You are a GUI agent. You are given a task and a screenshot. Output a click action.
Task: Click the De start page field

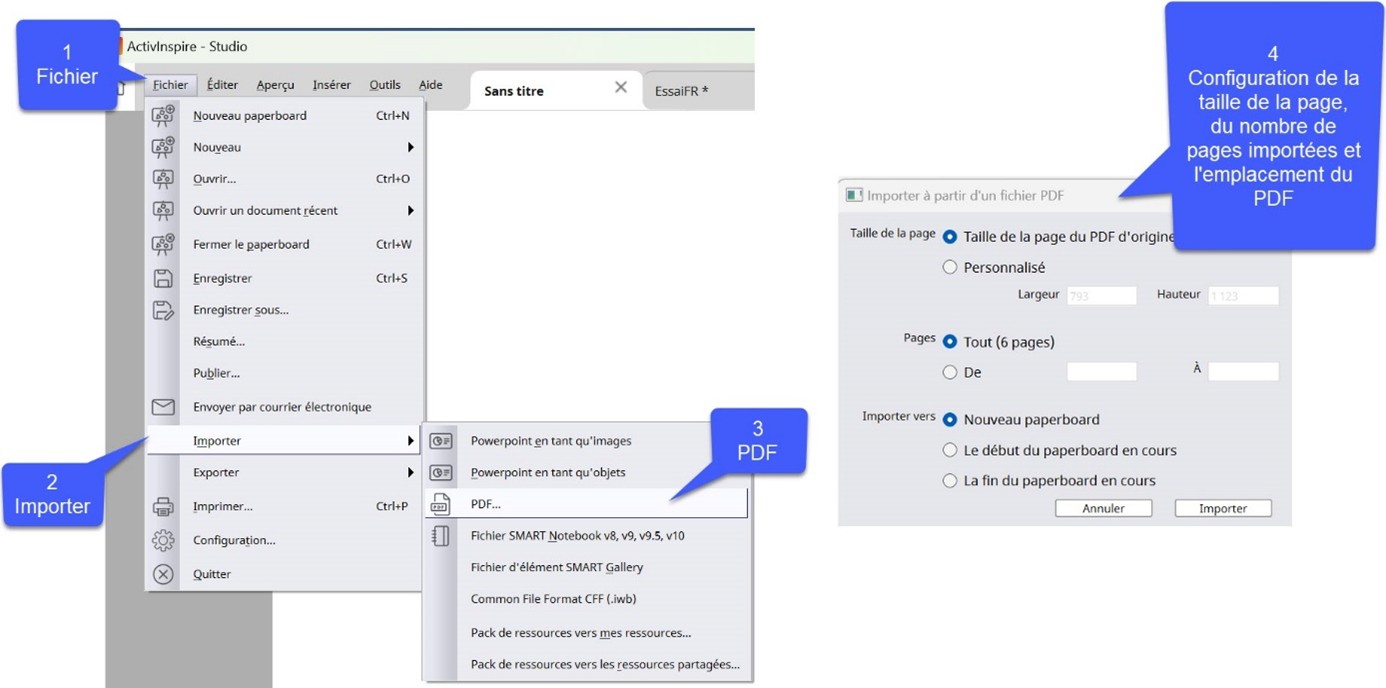click(x=1102, y=371)
